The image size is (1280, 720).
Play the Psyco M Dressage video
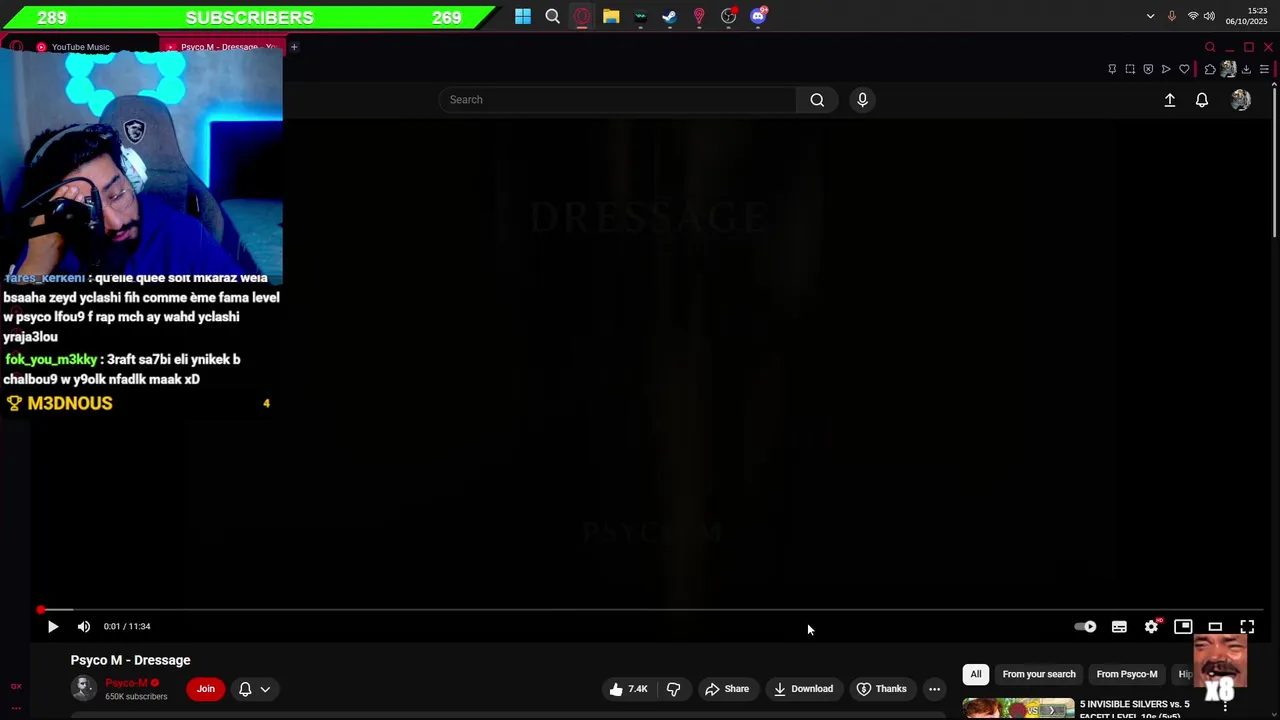53,626
